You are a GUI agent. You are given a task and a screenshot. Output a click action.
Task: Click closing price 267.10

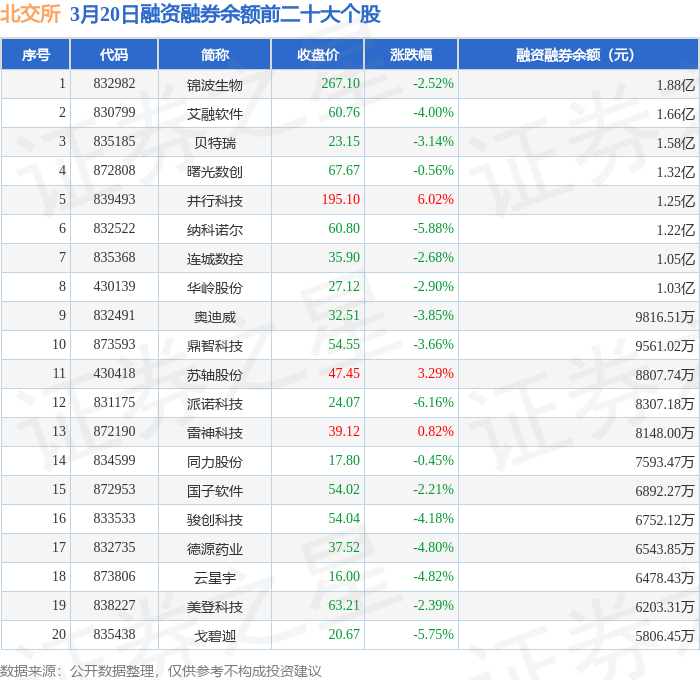341,83
